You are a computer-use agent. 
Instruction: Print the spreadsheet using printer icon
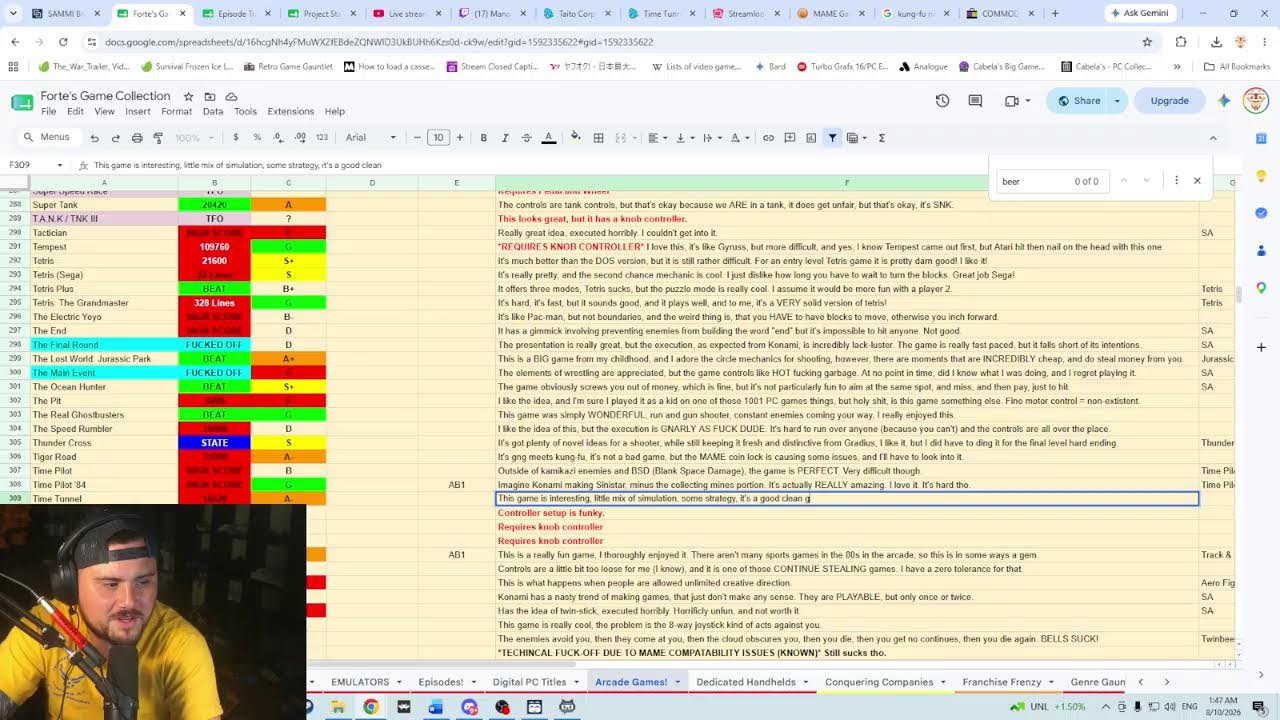point(137,138)
